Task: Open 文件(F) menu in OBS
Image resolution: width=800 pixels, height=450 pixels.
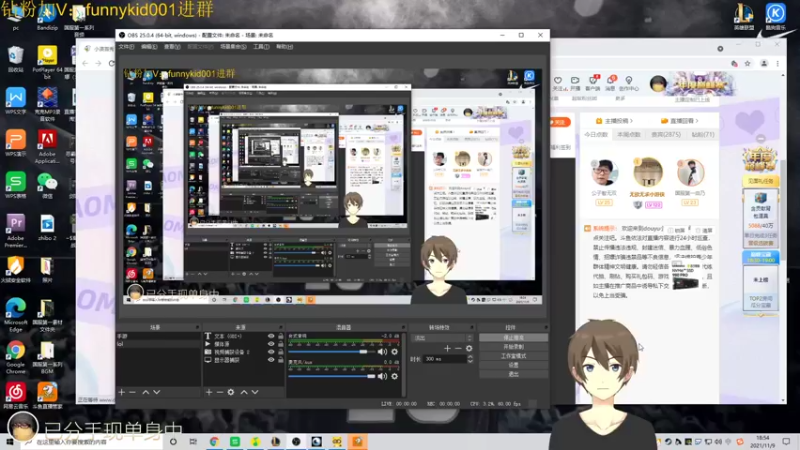Action: point(127,46)
